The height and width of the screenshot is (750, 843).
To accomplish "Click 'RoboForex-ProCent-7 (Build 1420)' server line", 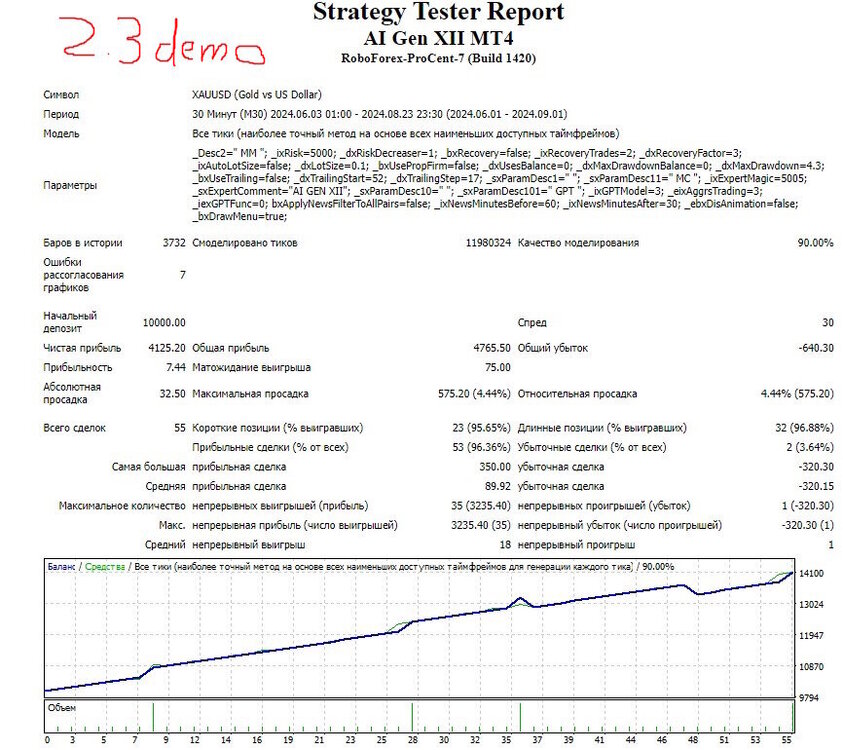I will [438, 58].
